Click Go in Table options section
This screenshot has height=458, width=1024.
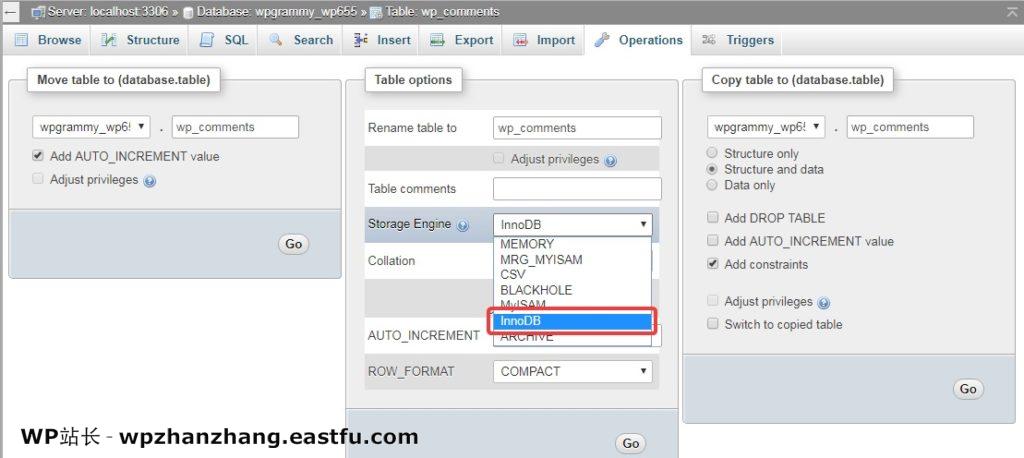click(x=630, y=444)
